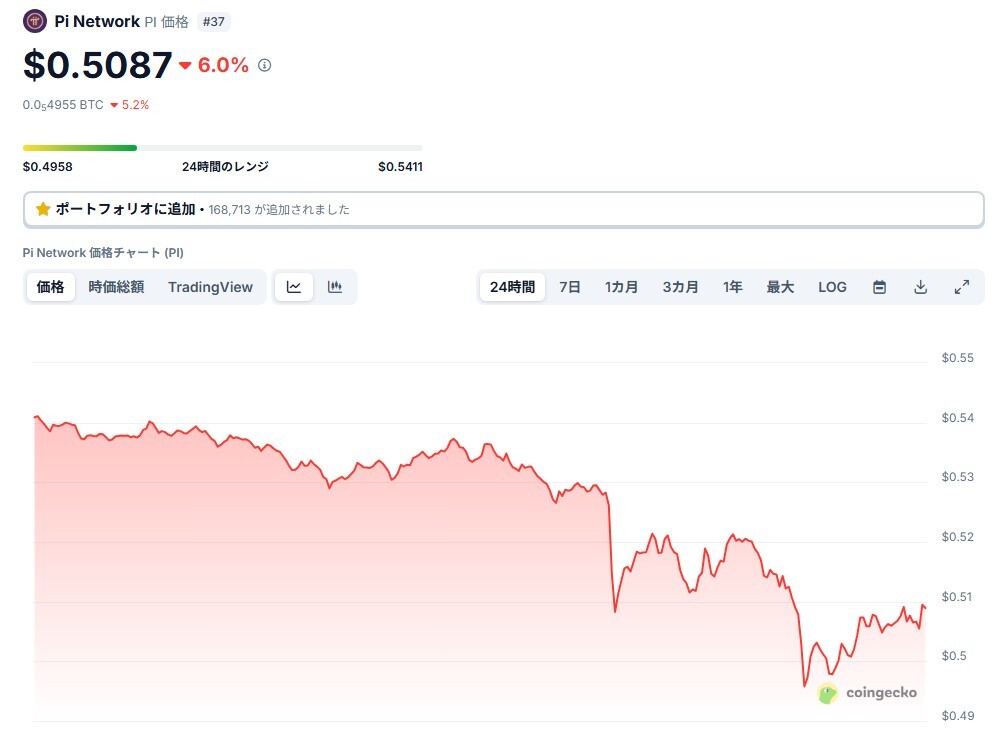Select the 1年 time range
The height and width of the screenshot is (736, 996).
pyautogui.click(x=732, y=287)
